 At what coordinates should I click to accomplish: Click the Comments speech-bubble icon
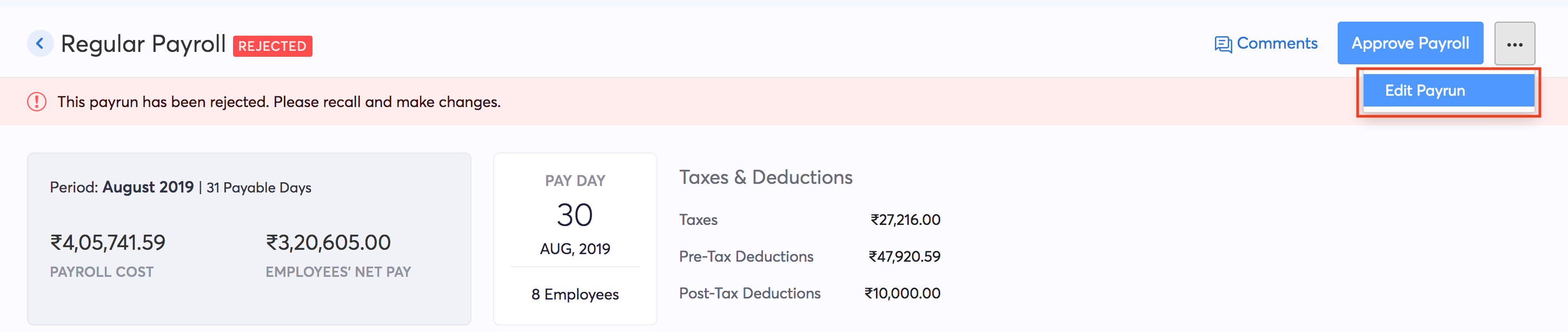click(x=1224, y=43)
